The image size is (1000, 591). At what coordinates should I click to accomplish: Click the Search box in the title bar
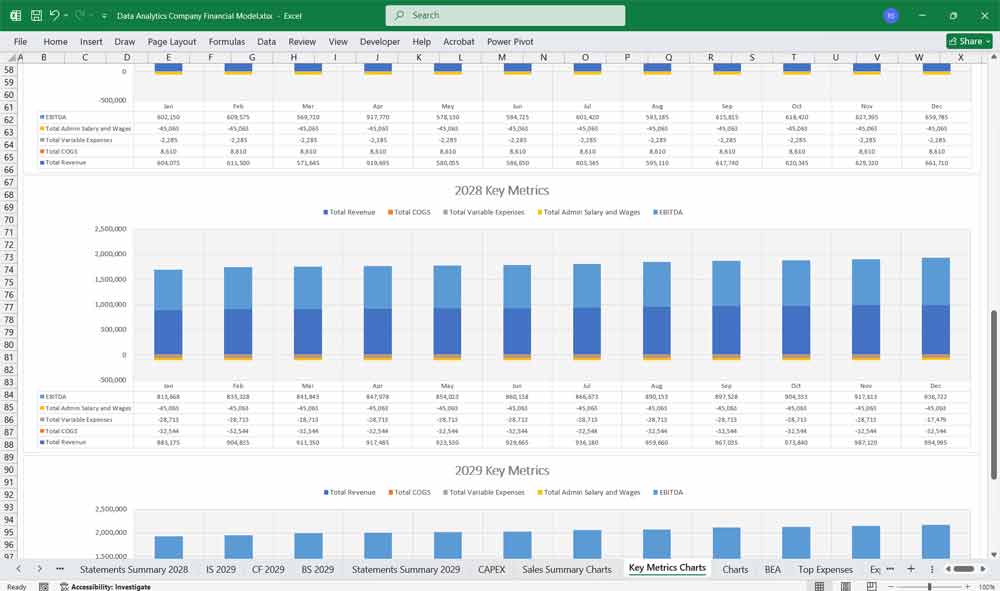point(507,16)
